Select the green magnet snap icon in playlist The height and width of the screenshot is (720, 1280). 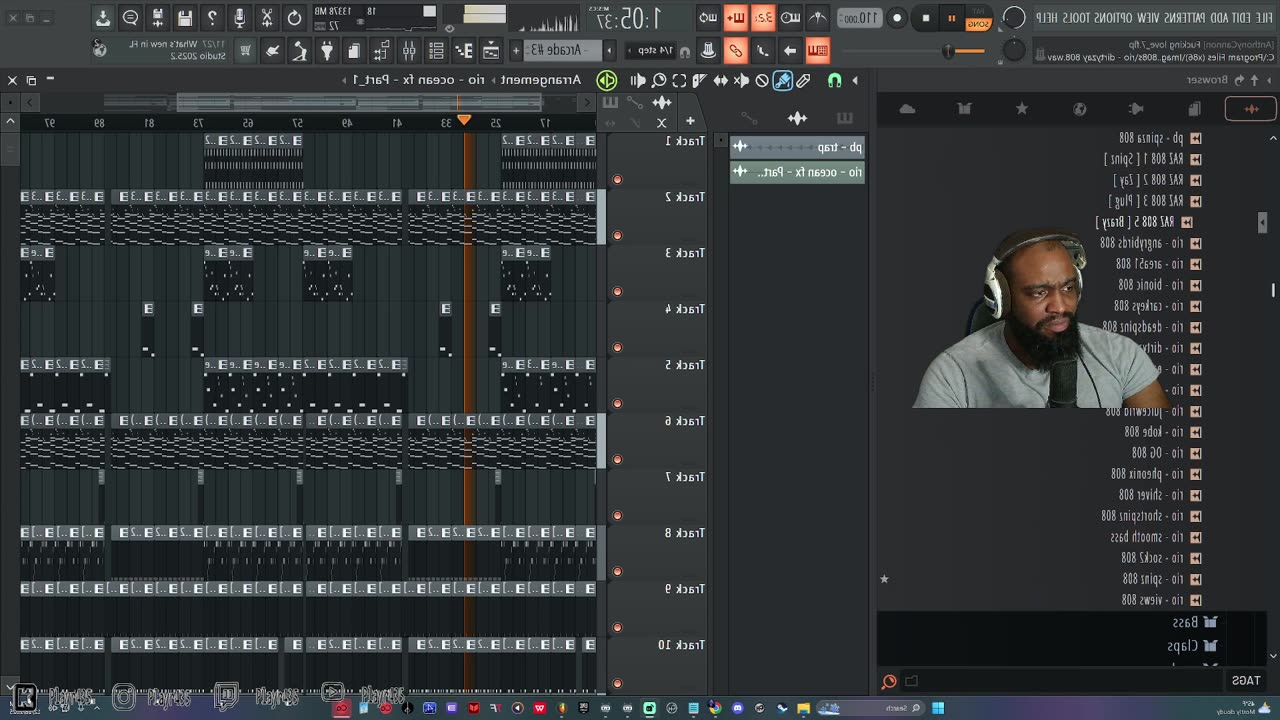click(x=835, y=80)
